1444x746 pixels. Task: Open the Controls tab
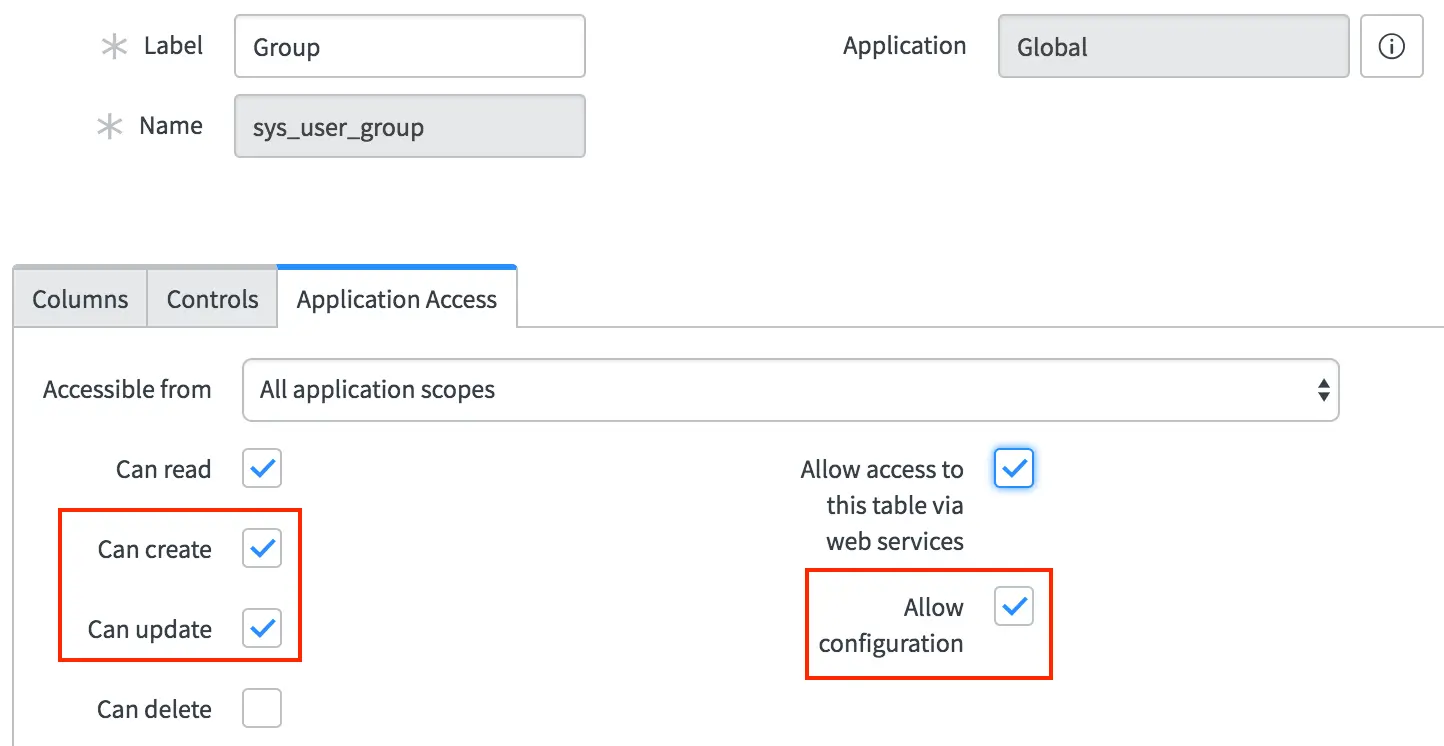212,299
